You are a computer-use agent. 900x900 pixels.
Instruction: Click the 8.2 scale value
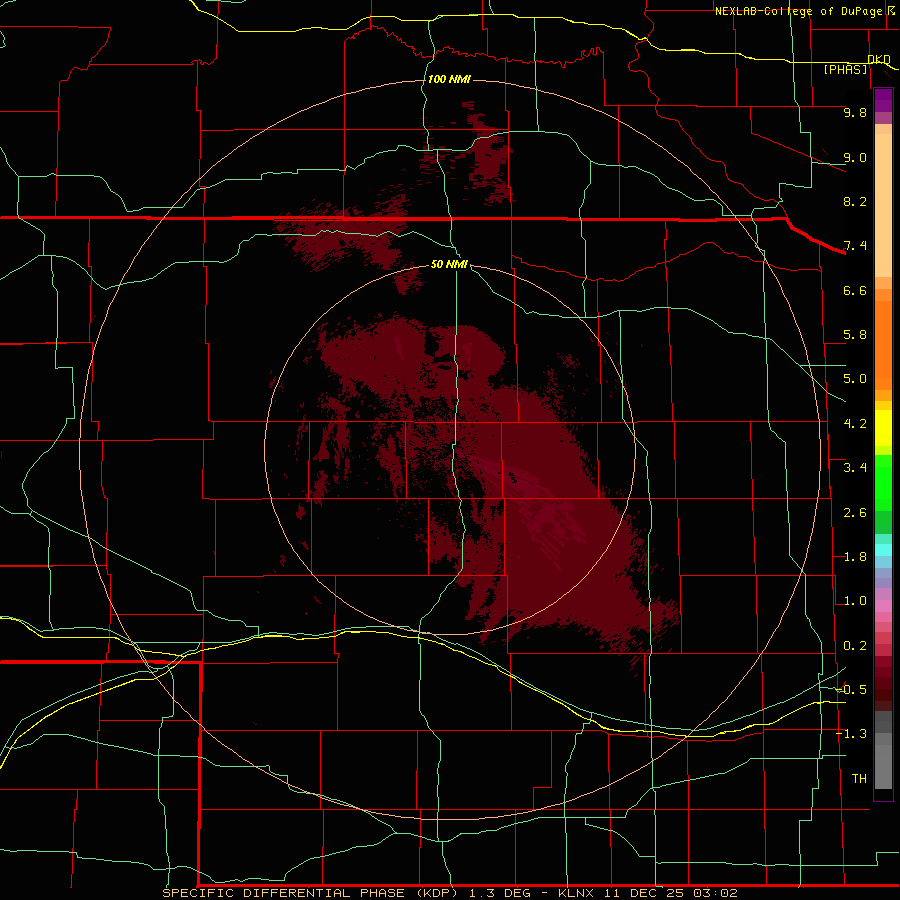click(855, 201)
